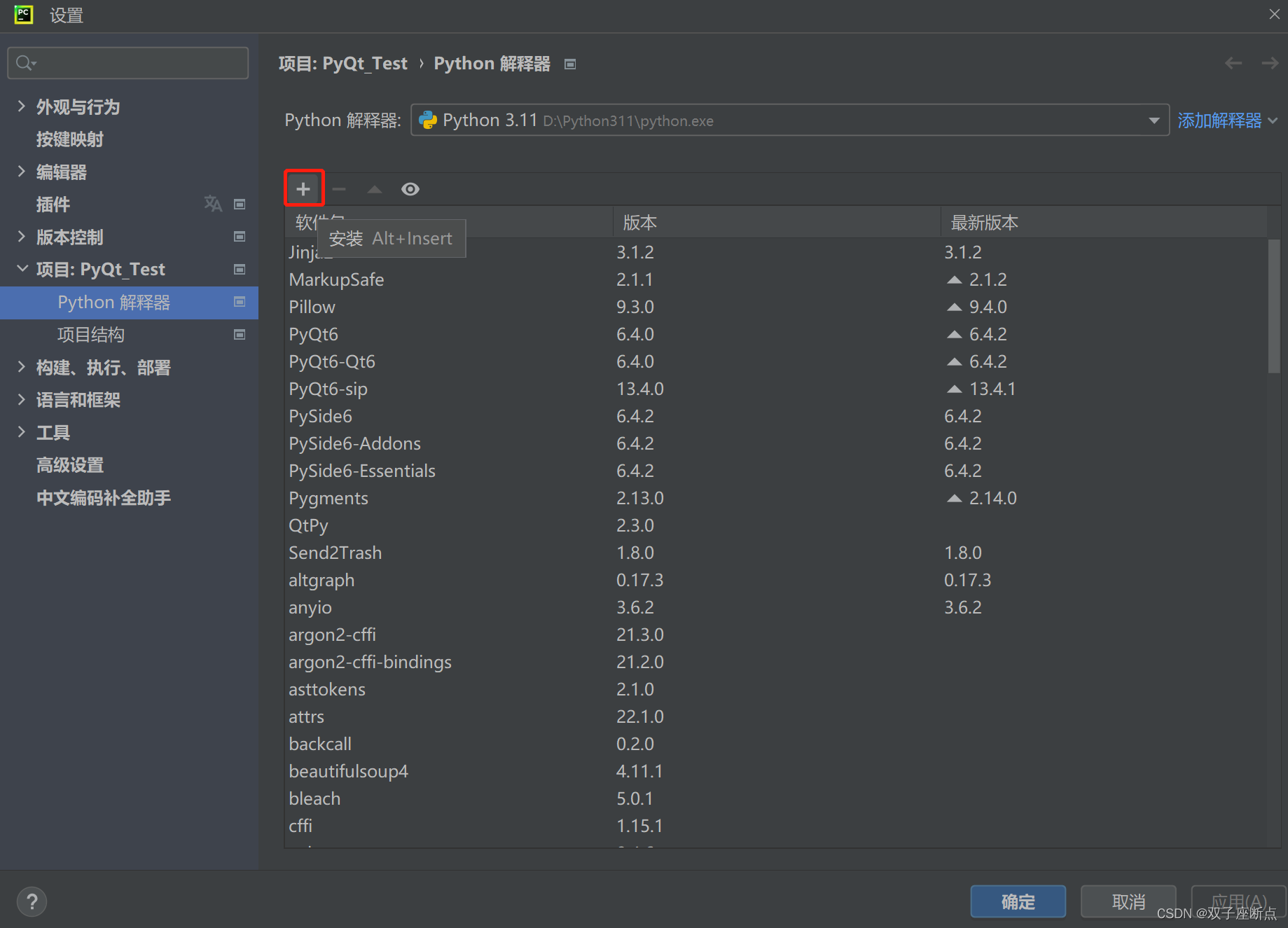Screen dimensions: 1288x928
Task: Click the update arrow next to 9.4.0
Action: [954, 307]
